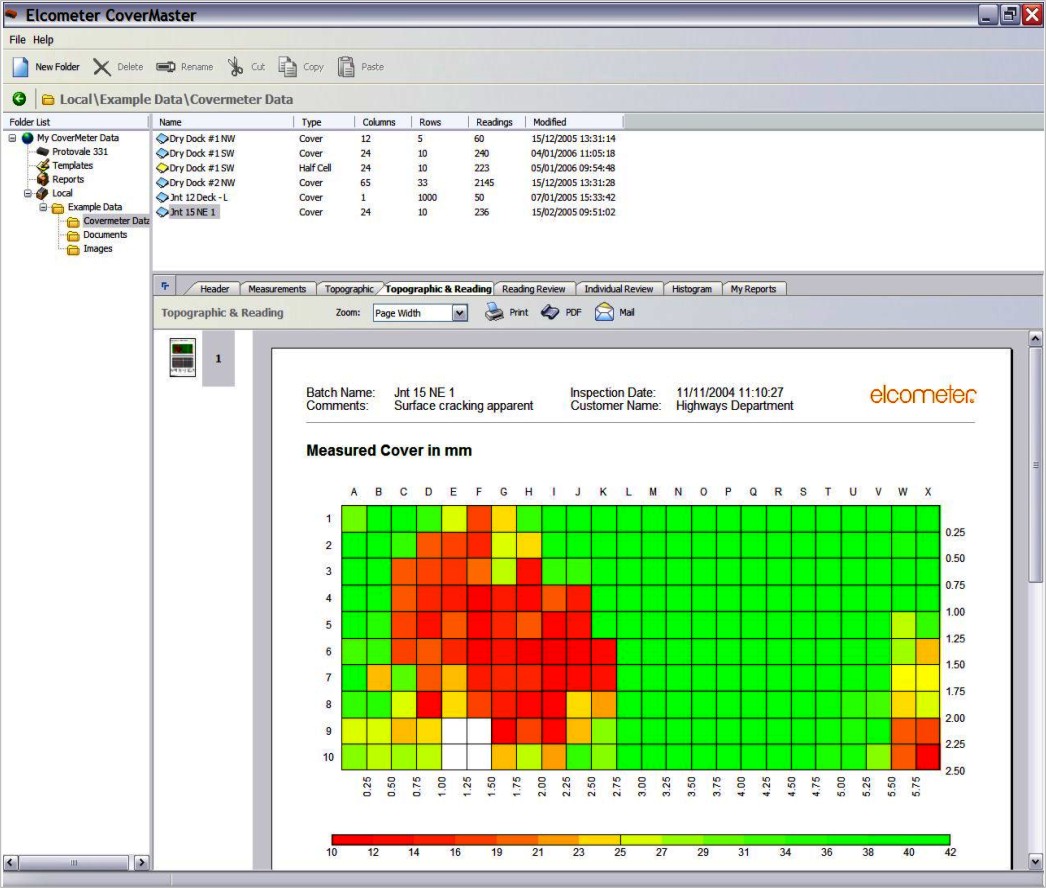The height and width of the screenshot is (888, 1046).
Task: Click folder list scroll-right arrow
Action: pyautogui.click(x=141, y=863)
